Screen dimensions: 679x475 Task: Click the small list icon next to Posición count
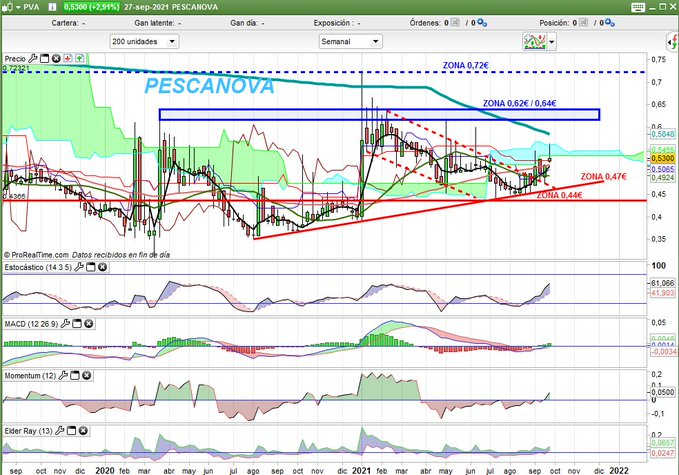pyautogui.click(x=583, y=23)
